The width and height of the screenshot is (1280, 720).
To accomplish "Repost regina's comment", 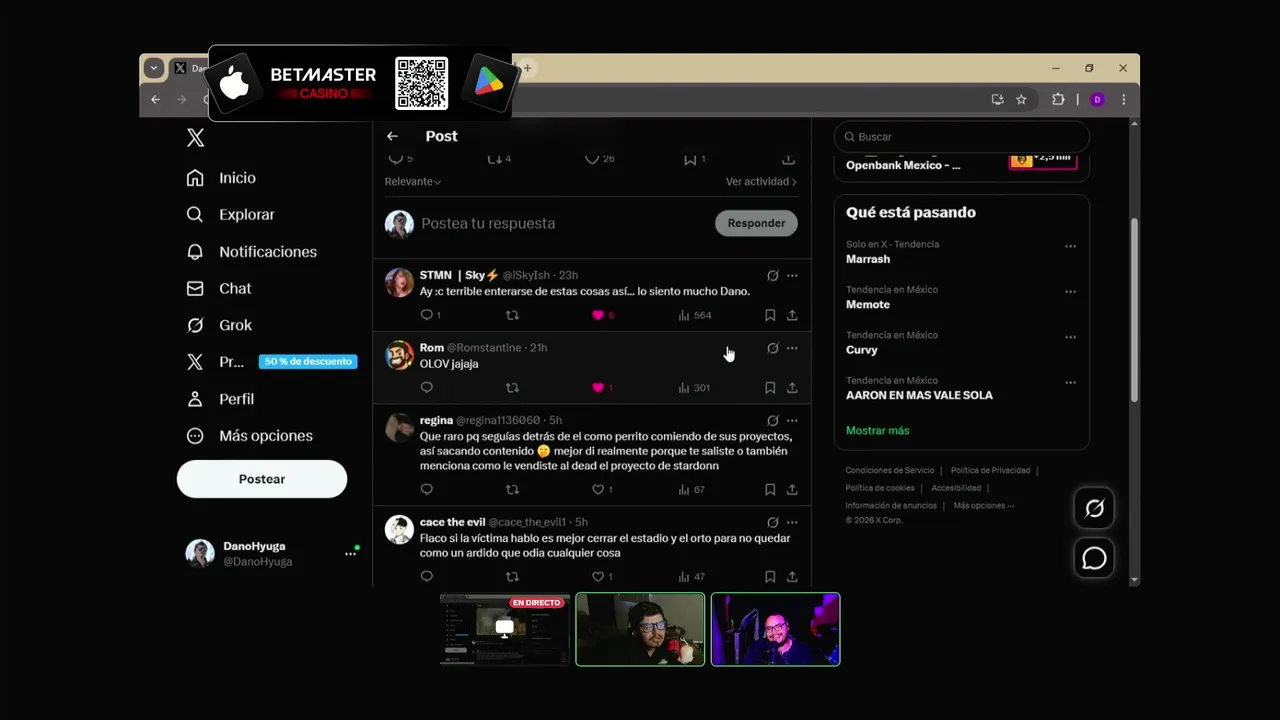I will [512, 489].
